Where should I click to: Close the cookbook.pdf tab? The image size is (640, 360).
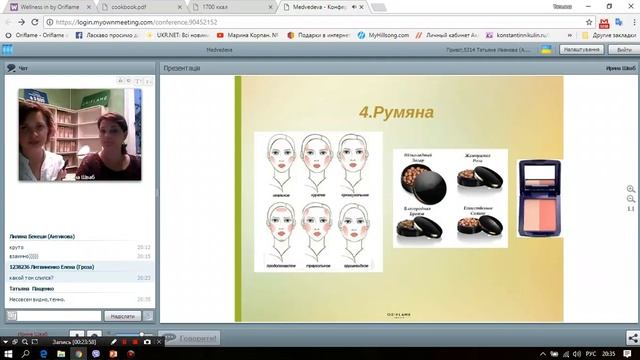[x=180, y=7]
